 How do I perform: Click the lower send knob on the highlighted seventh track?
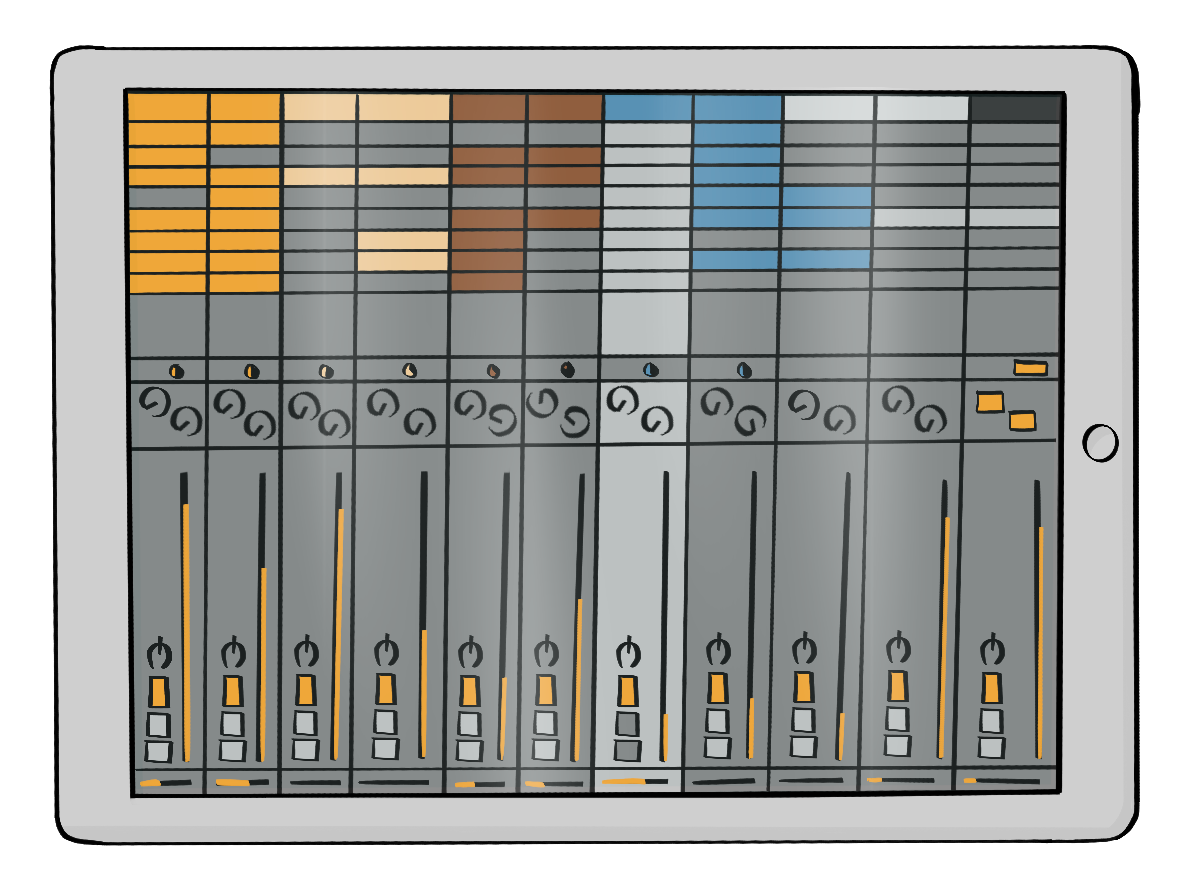656,421
